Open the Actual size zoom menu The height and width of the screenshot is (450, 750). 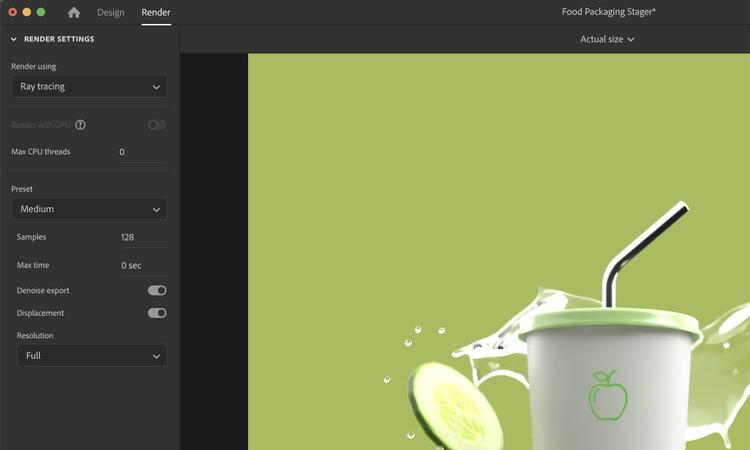607,39
